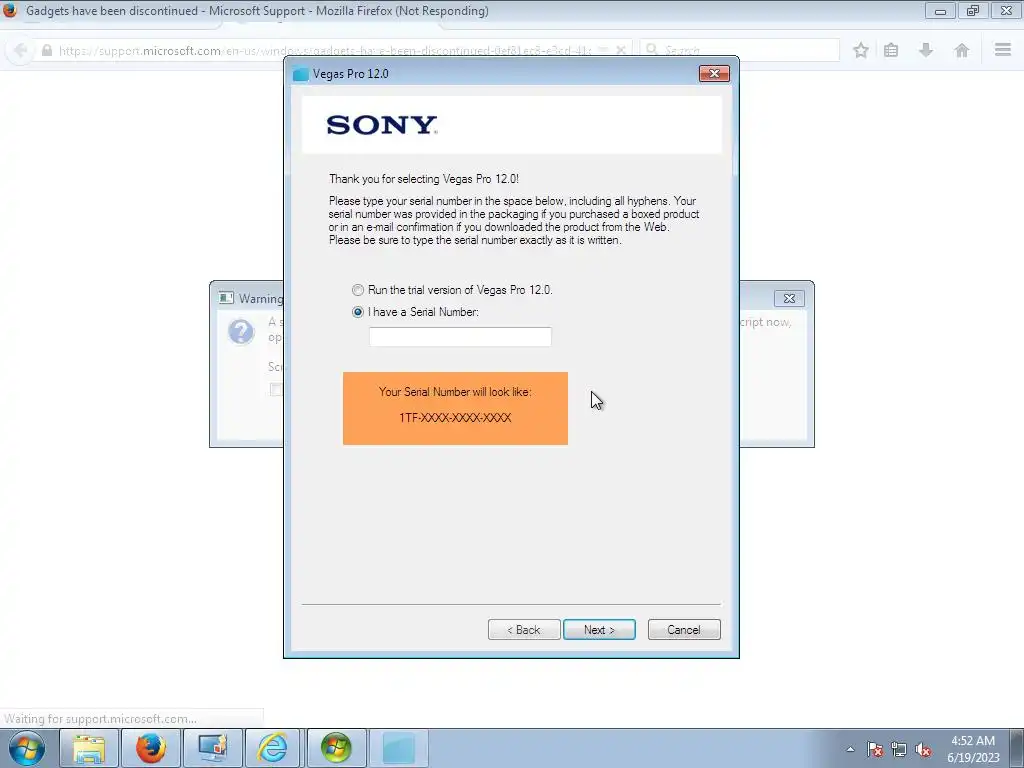1024x768 pixels.
Task: Minimize the Firefox window
Action: pos(940,10)
